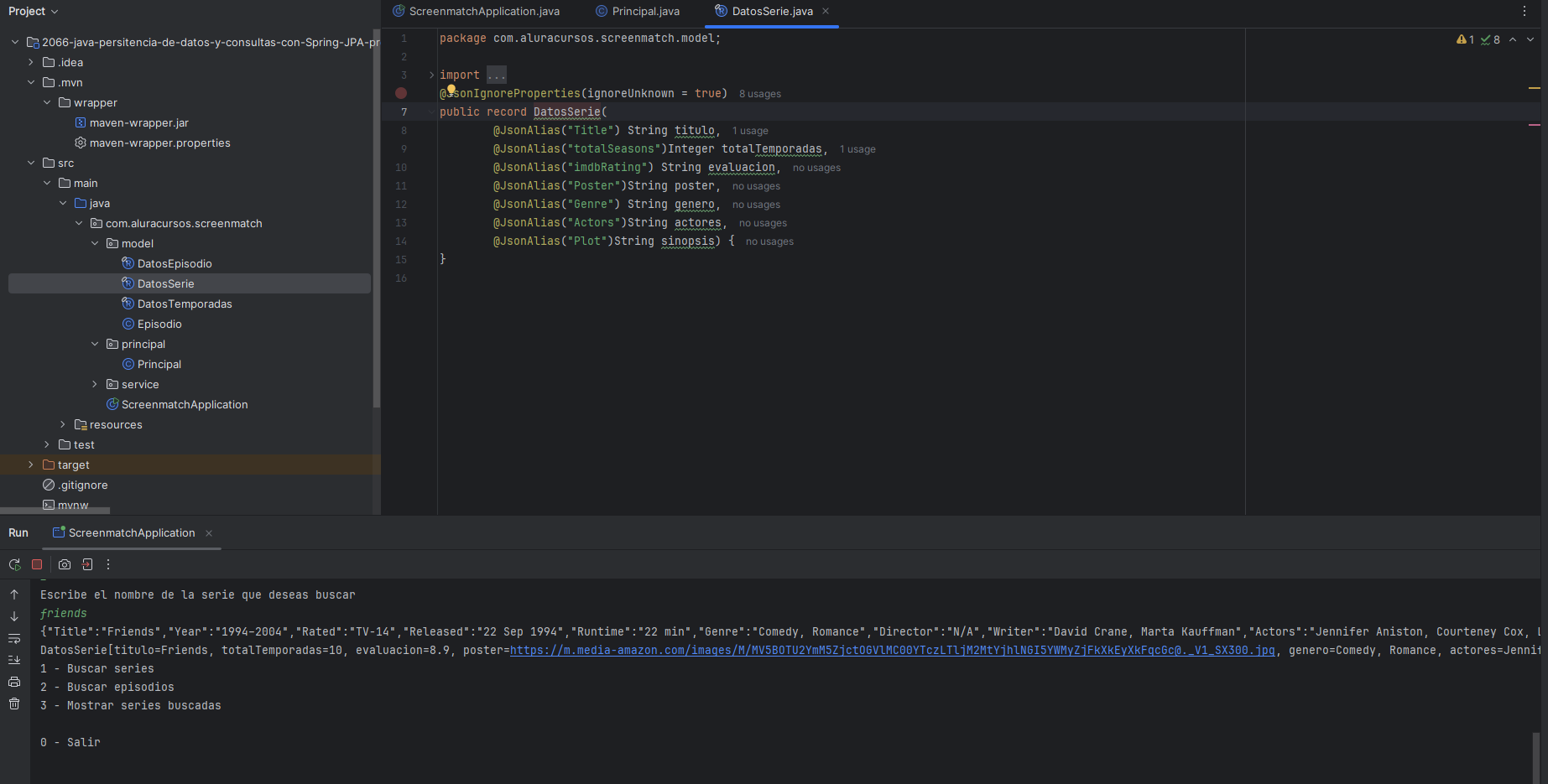Click the project tree horizontal scrollbar
1548x784 pixels.
pyautogui.click(x=55, y=511)
